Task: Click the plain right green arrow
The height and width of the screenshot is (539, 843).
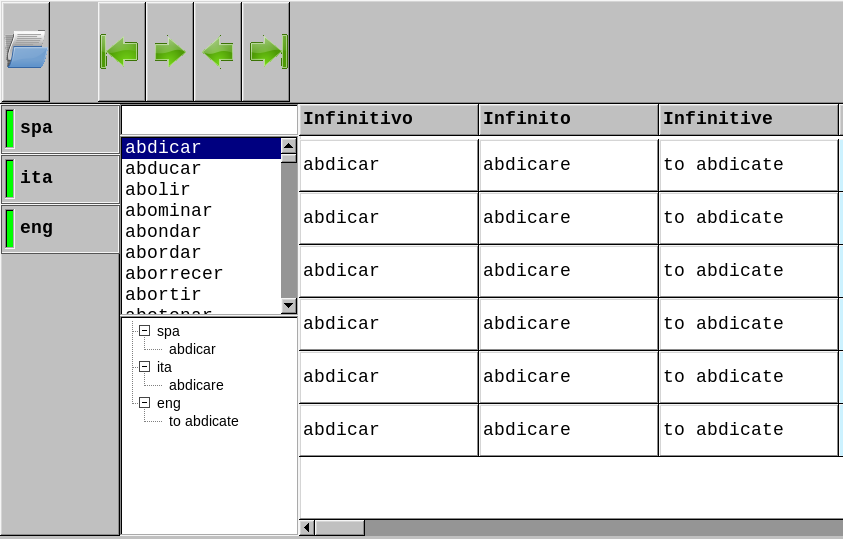Action: point(169,51)
